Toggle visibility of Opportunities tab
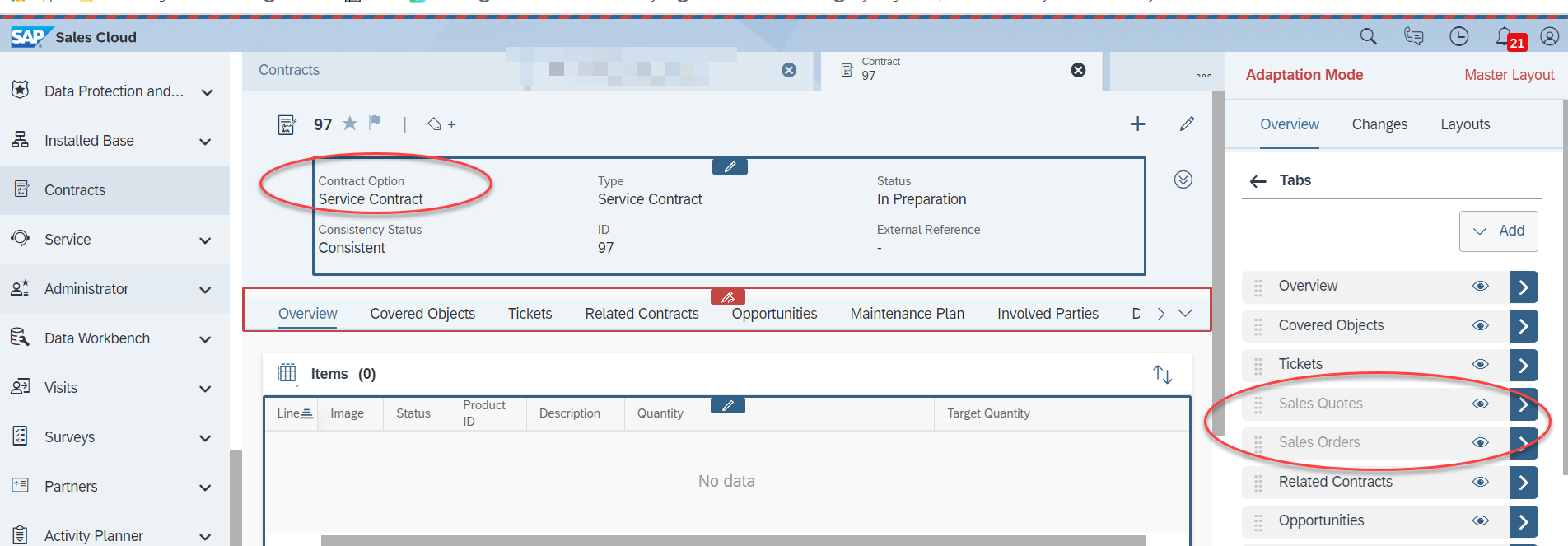The height and width of the screenshot is (546, 1568). pos(1481,521)
